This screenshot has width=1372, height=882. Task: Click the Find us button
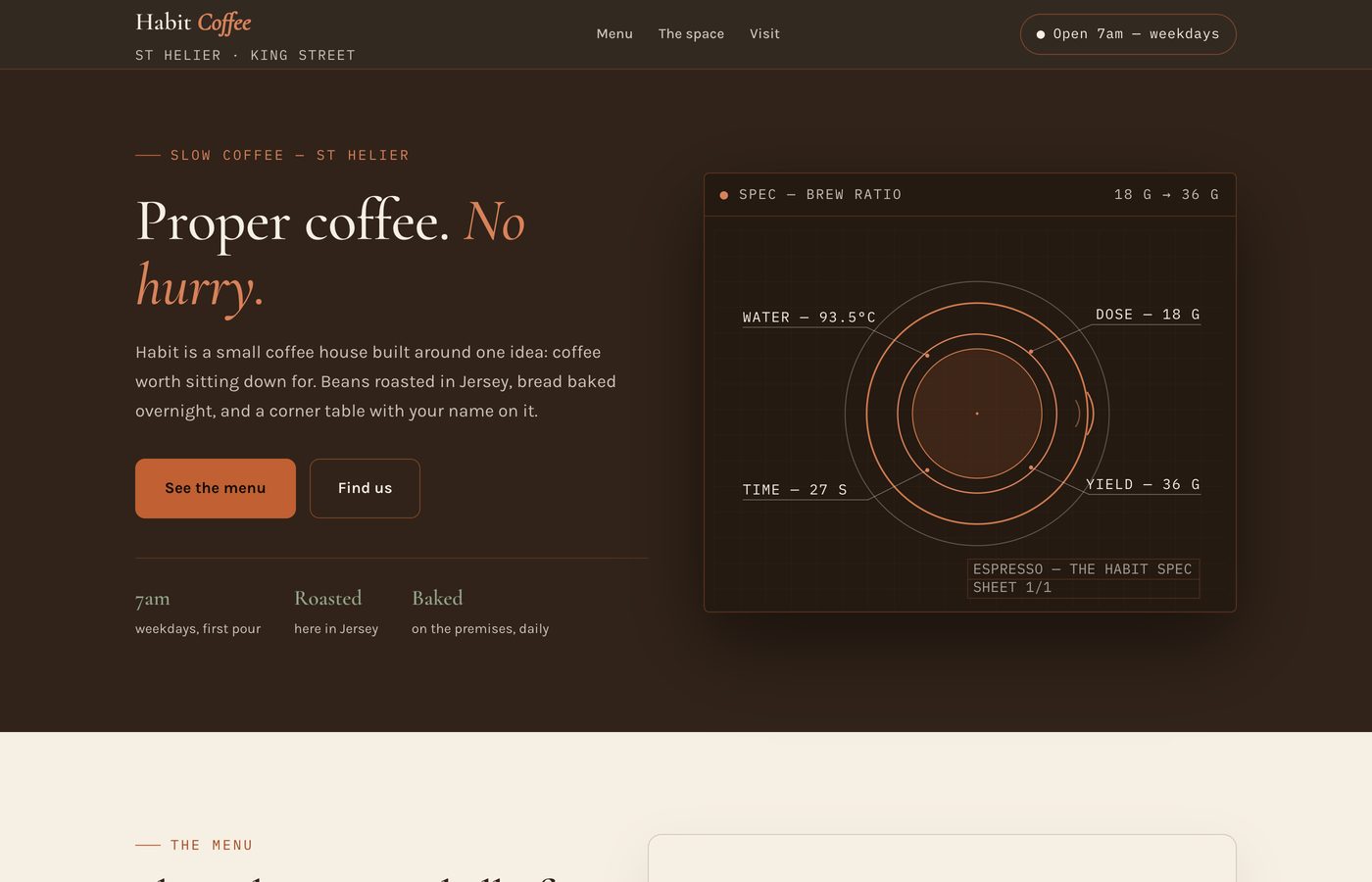365,488
